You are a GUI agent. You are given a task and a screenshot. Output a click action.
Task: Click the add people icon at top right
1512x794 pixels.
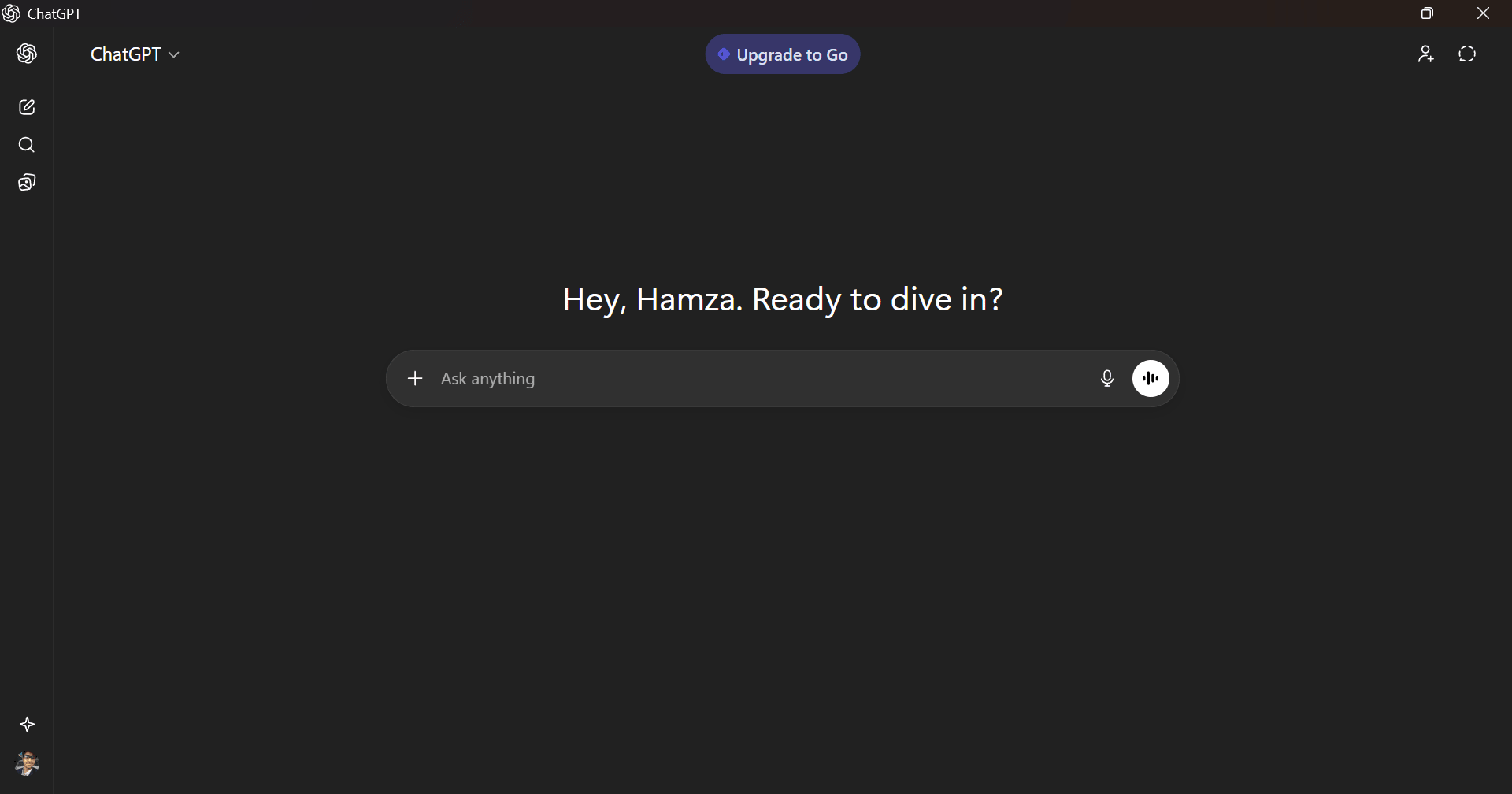coord(1425,54)
